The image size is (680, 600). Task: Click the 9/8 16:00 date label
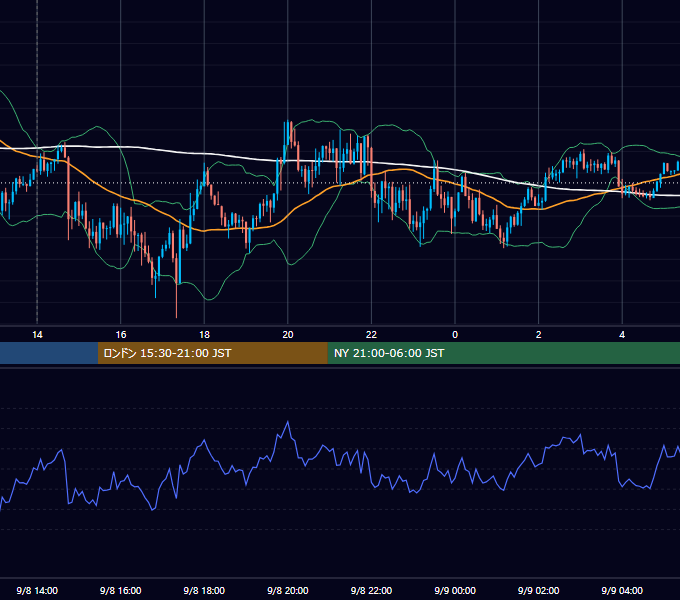[121, 590]
